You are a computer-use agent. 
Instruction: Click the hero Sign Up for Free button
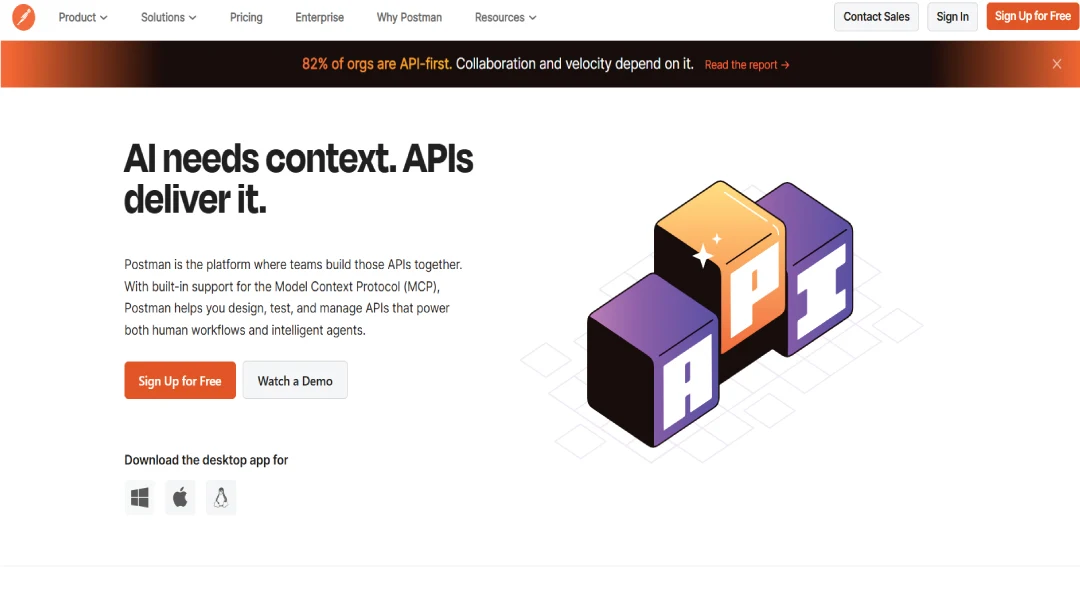[x=180, y=381]
